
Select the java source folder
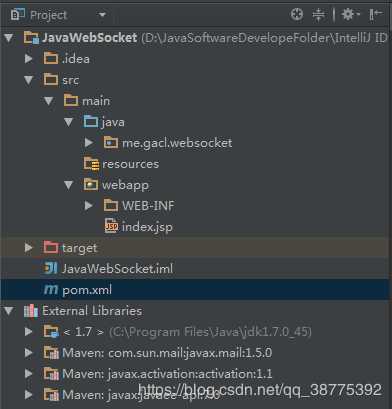click(x=113, y=122)
